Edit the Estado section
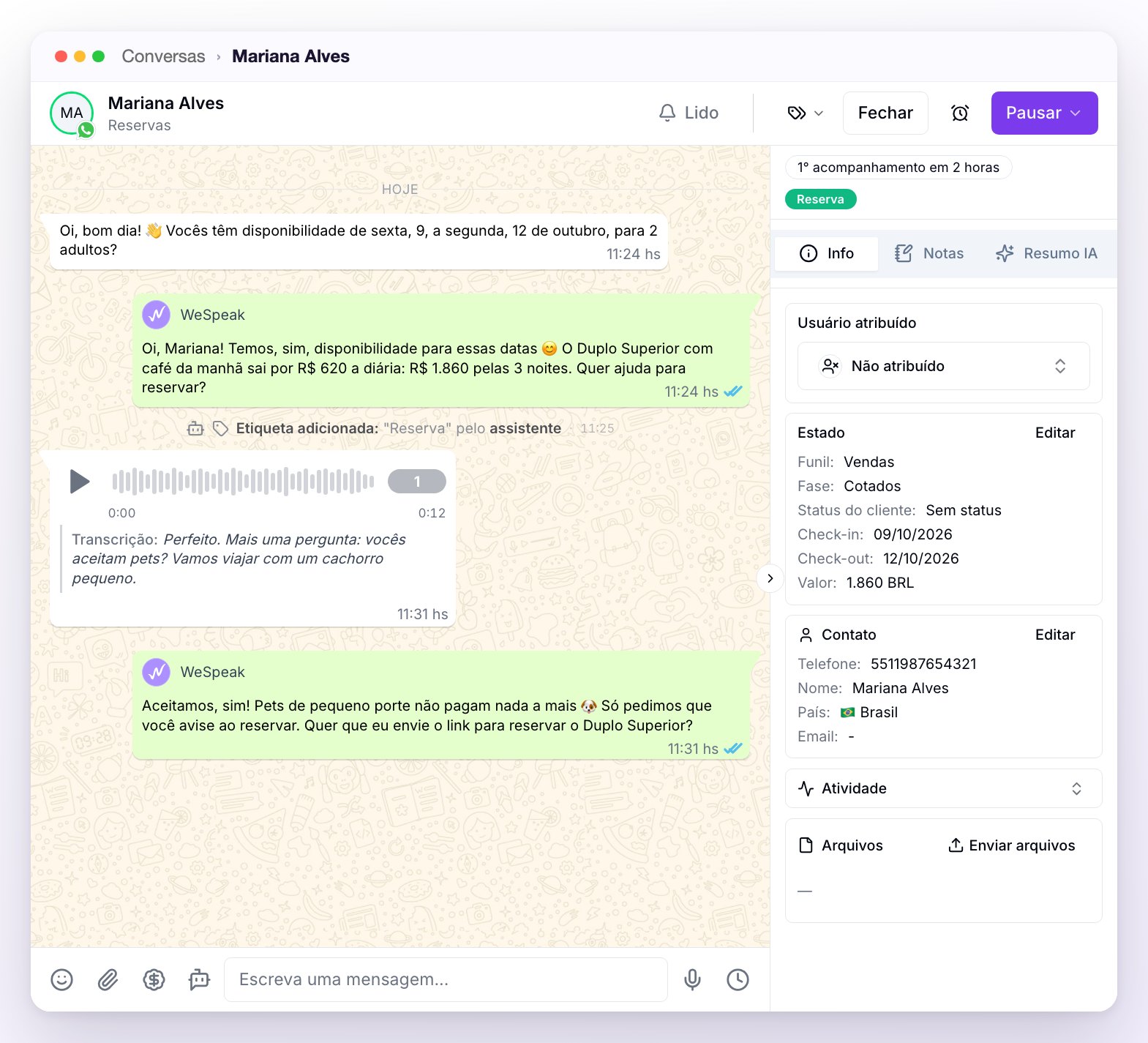This screenshot has width=1148, height=1043. [1054, 433]
